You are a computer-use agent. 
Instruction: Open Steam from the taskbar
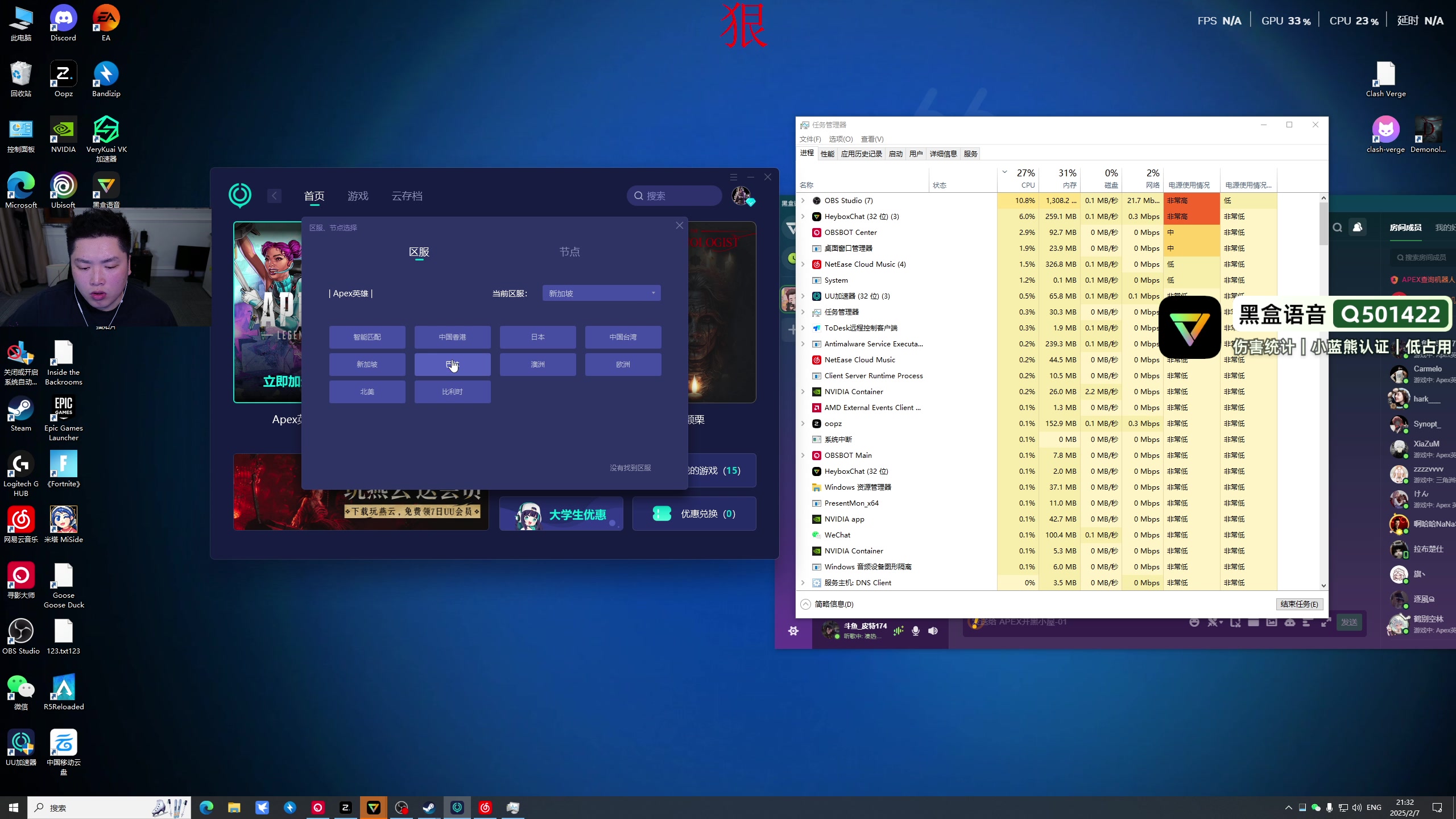point(429,808)
